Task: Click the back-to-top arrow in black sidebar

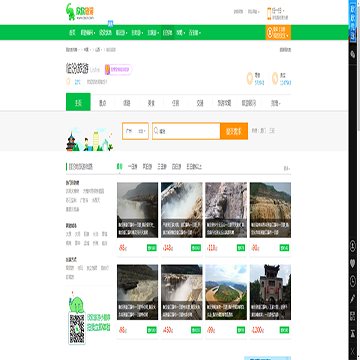Action: click(353, 333)
